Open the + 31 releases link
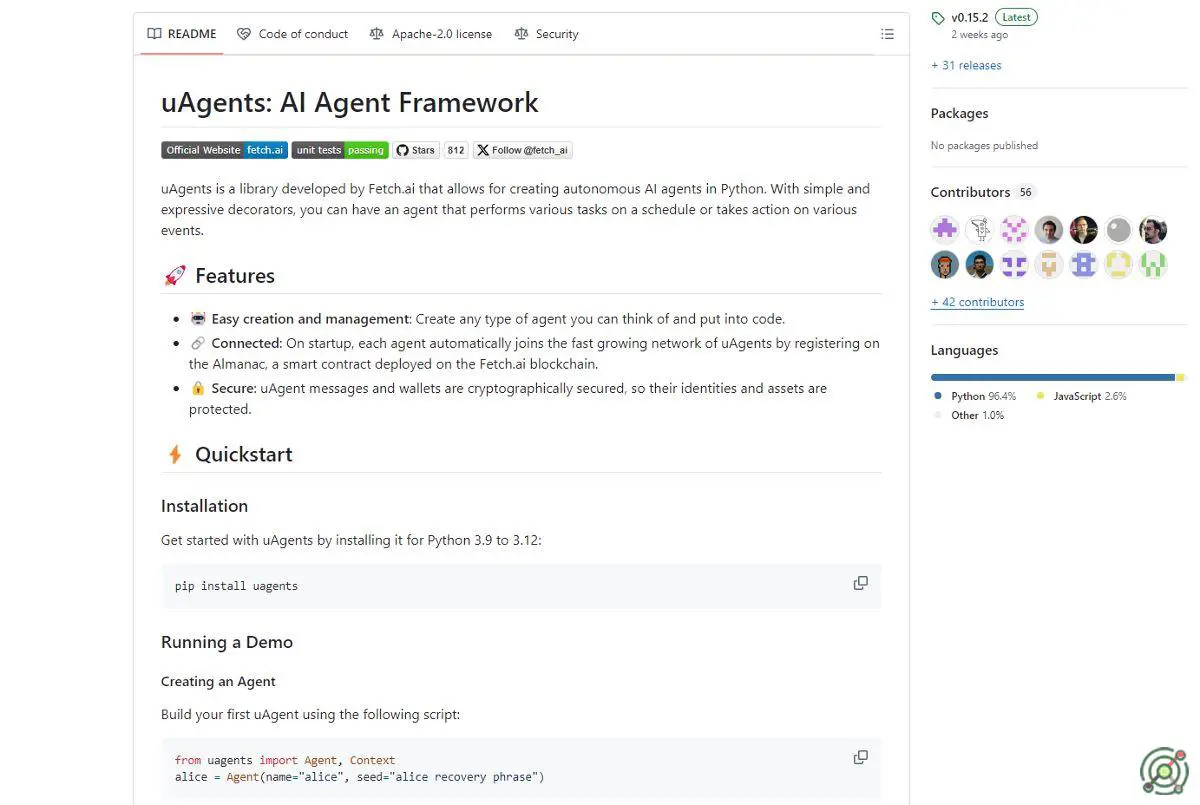The image size is (1200, 805). click(x=966, y=65)
